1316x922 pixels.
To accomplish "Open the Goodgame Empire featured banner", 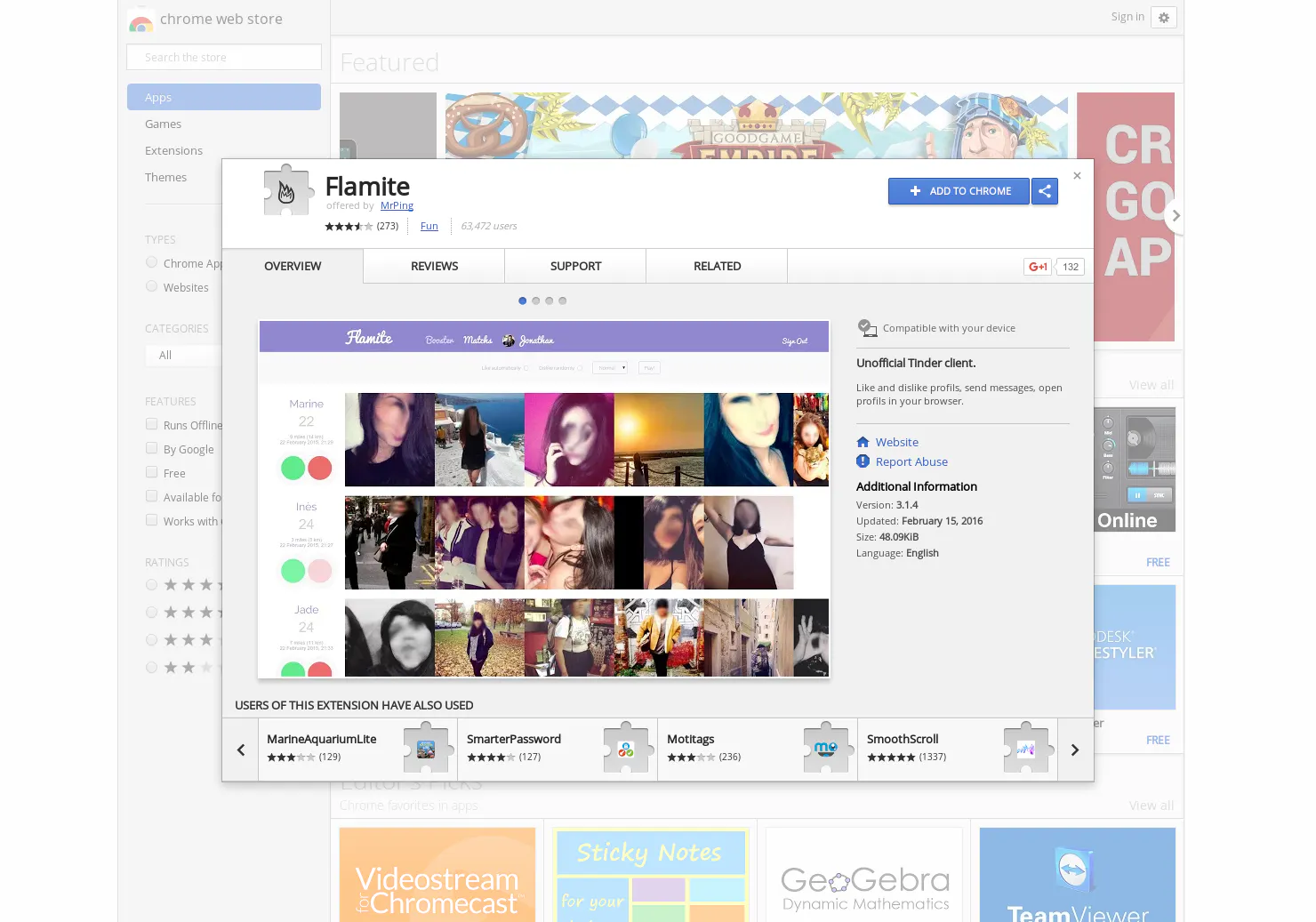I will point(757,125).
